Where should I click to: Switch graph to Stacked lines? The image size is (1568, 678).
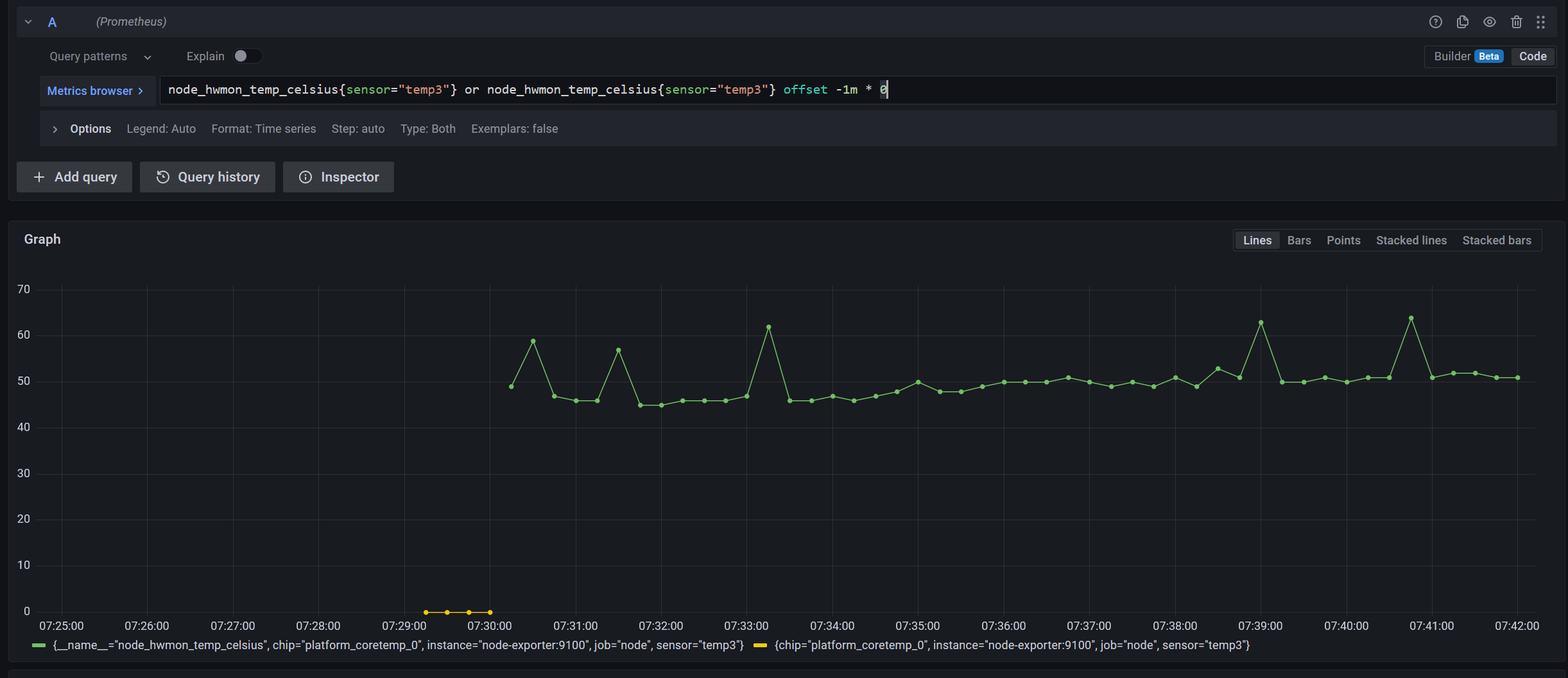pyautogui.click(x=1411, y=240)
